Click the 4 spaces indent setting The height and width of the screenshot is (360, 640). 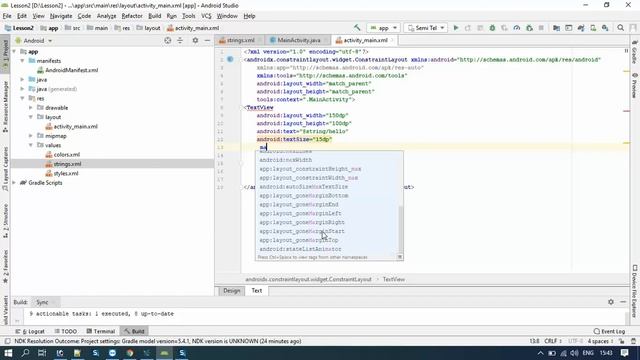[x=600, y=341]
